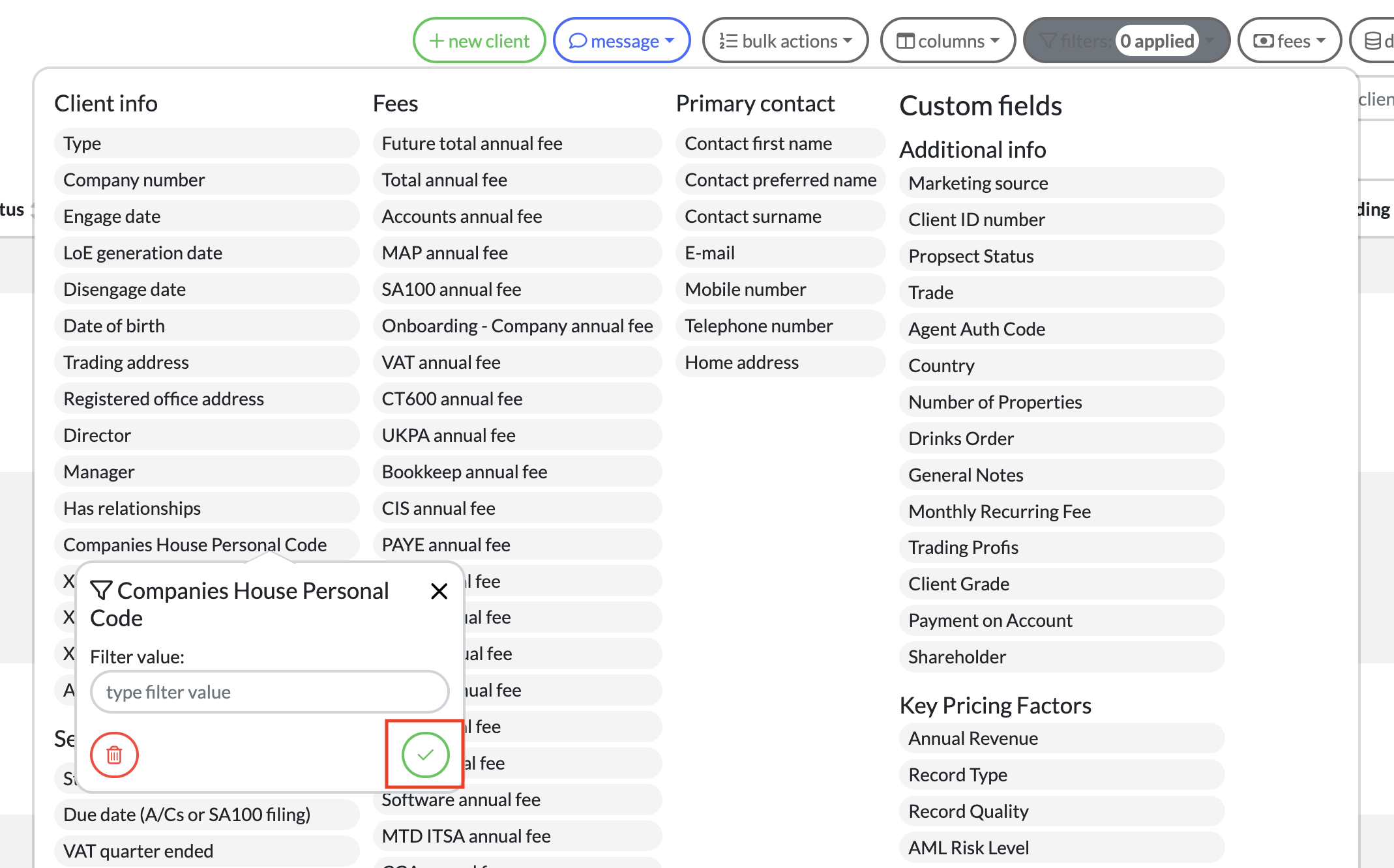This screenshot has height=868, width=1394.
Task: Expand the columns dropdown arrow
Action: tap(995, 41)
